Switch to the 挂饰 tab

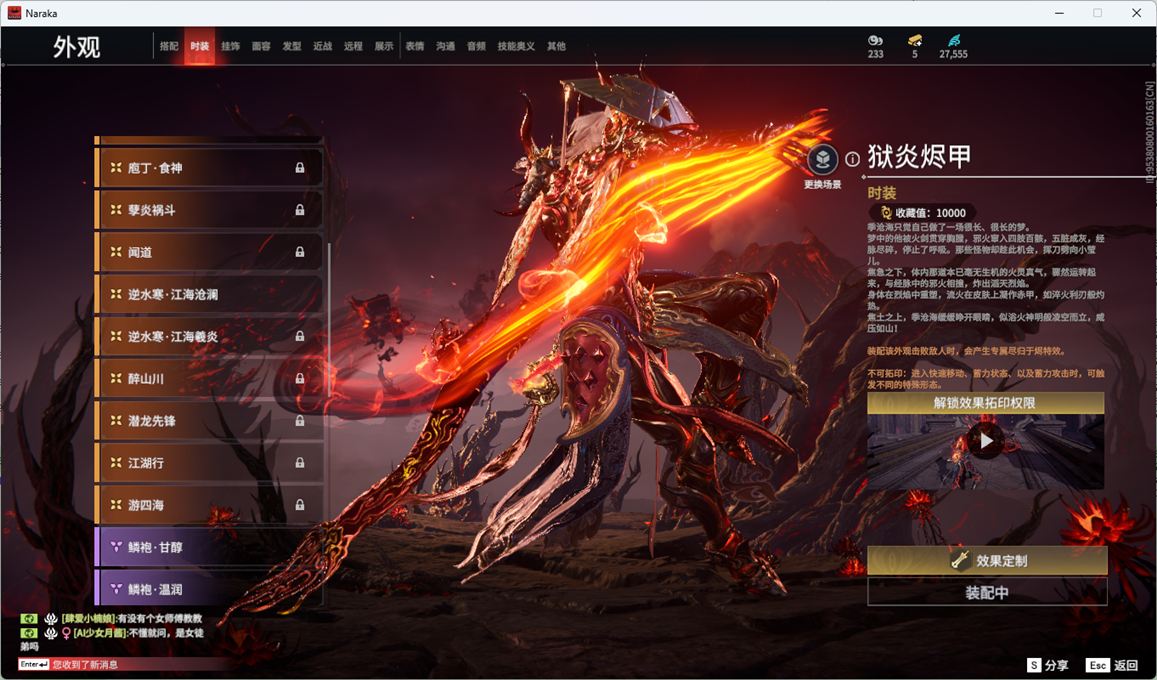click(230, 46)
